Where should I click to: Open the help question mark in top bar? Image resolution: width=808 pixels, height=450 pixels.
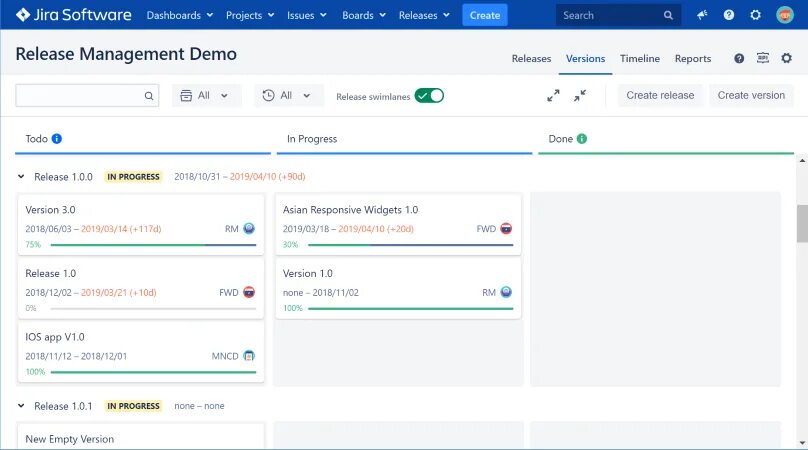[729, 15]
